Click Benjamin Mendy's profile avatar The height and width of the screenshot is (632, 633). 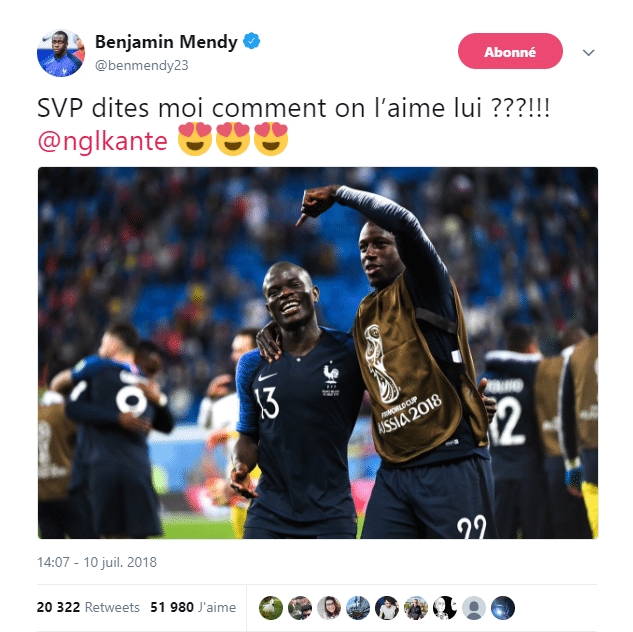coord(61,53)
